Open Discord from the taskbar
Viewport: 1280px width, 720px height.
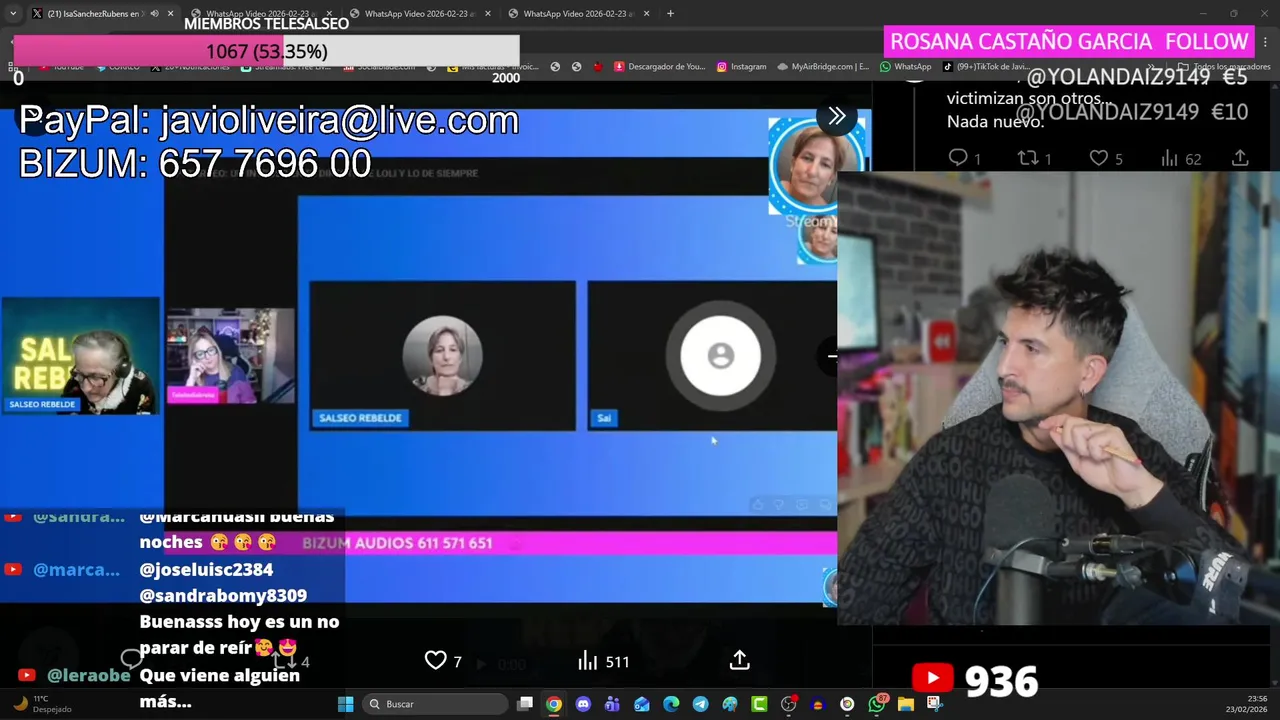tap(583, 704)
